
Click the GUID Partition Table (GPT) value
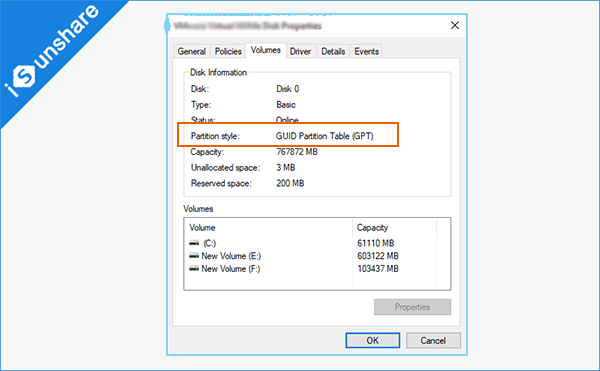[x=325, y=136]
